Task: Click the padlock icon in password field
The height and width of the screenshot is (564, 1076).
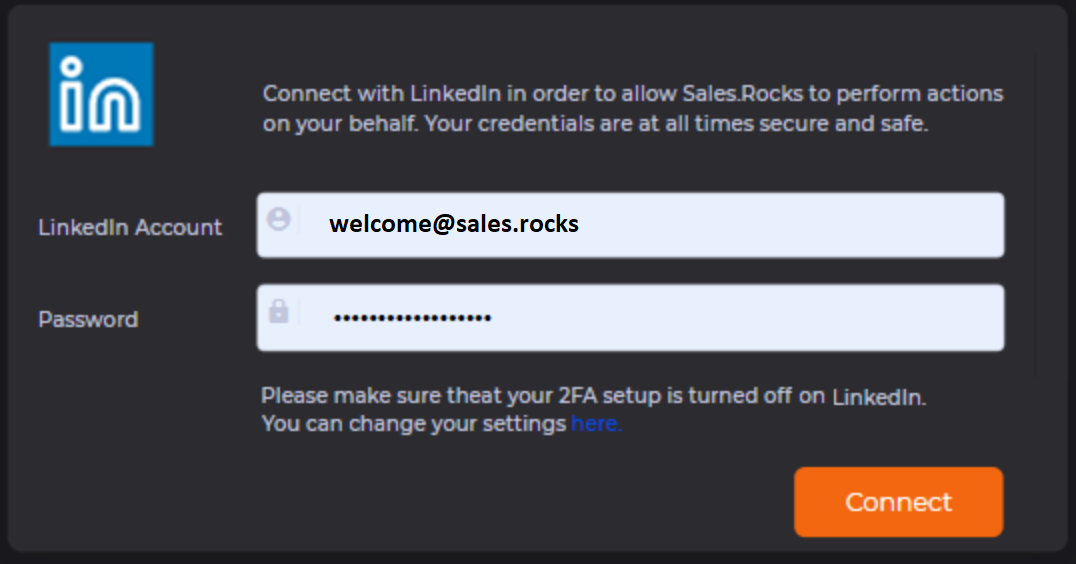Action: 279,312
